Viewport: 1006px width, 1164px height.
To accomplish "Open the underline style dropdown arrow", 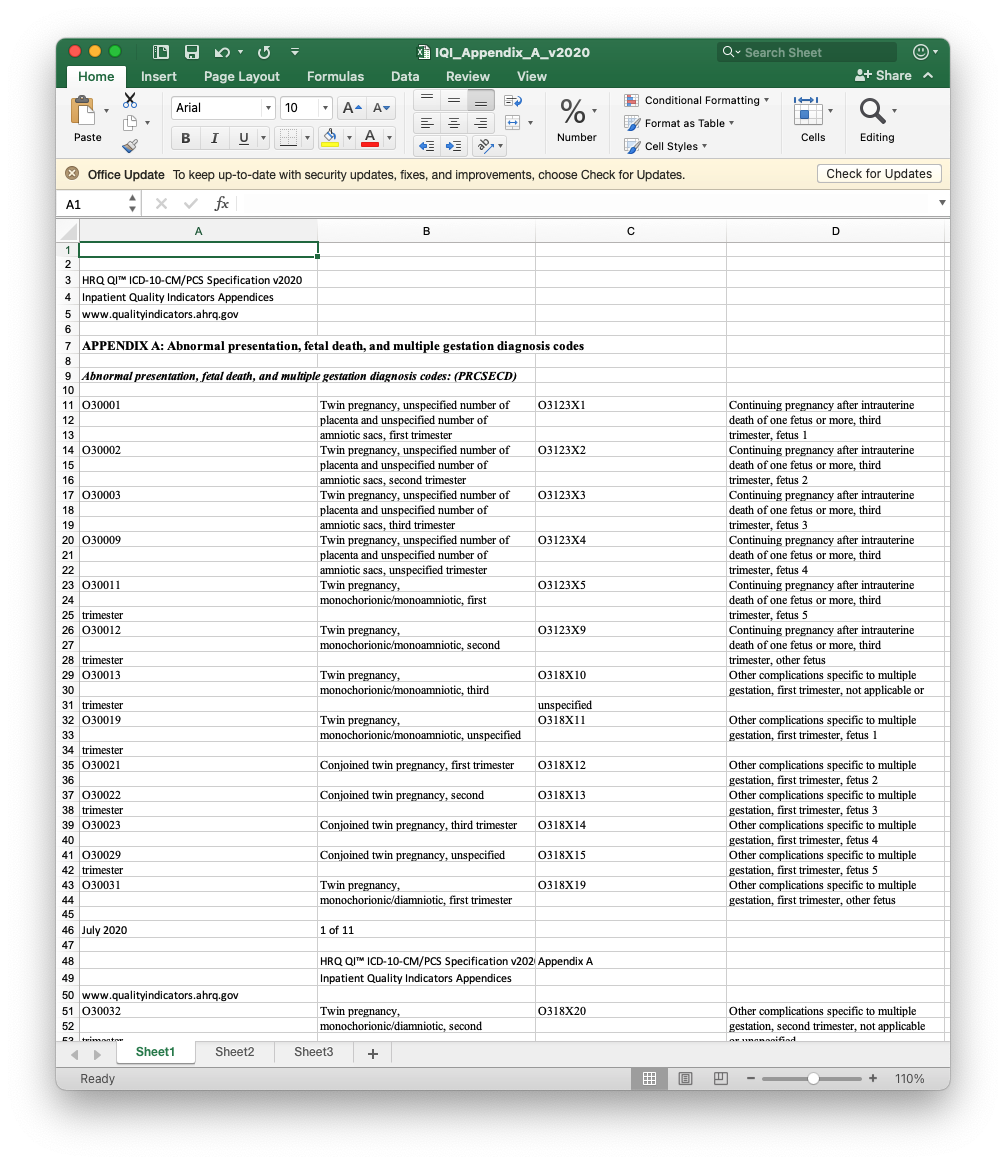I will [263, 138].
